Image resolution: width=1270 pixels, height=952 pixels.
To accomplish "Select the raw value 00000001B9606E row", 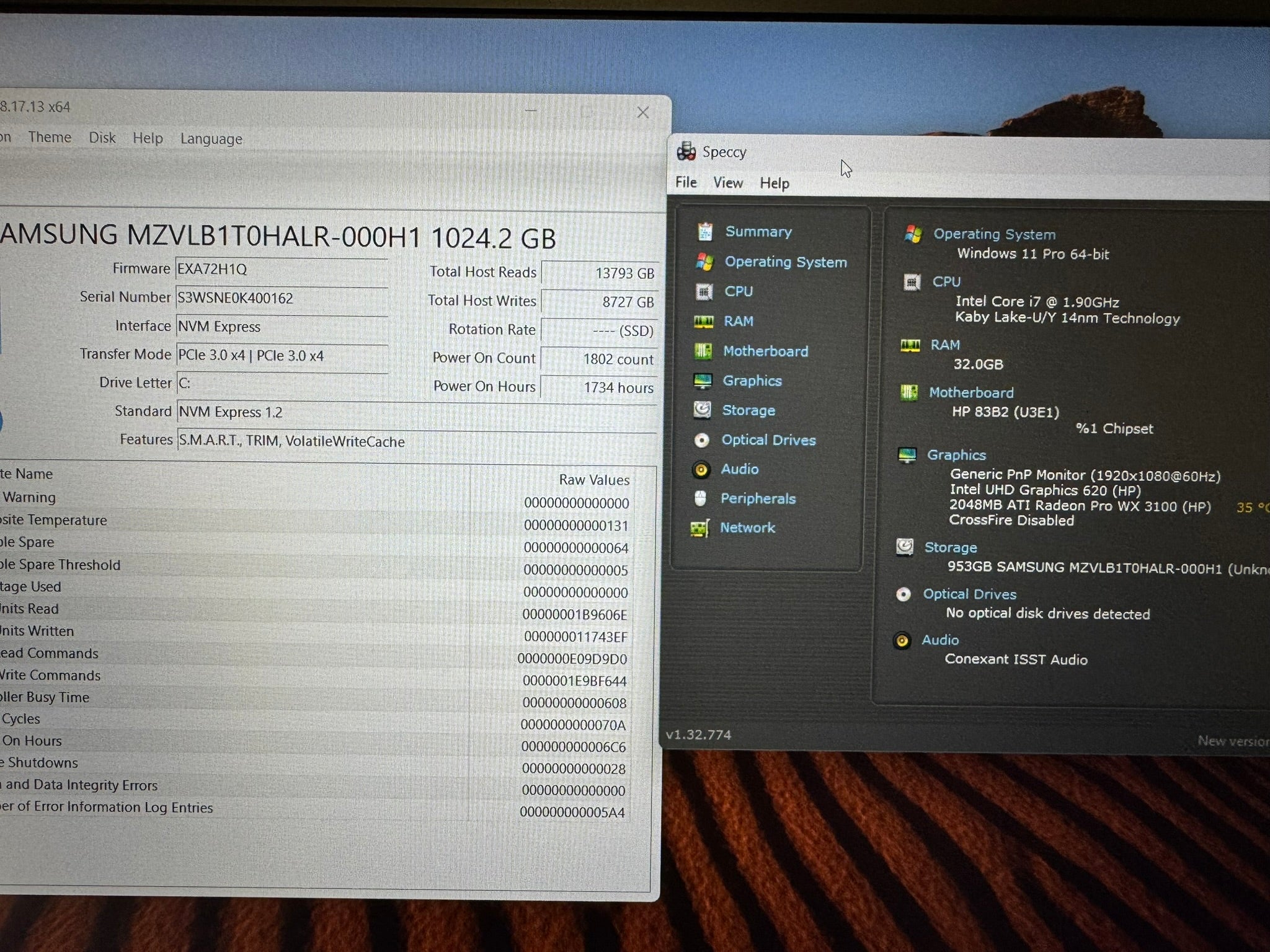I will 575,615.
